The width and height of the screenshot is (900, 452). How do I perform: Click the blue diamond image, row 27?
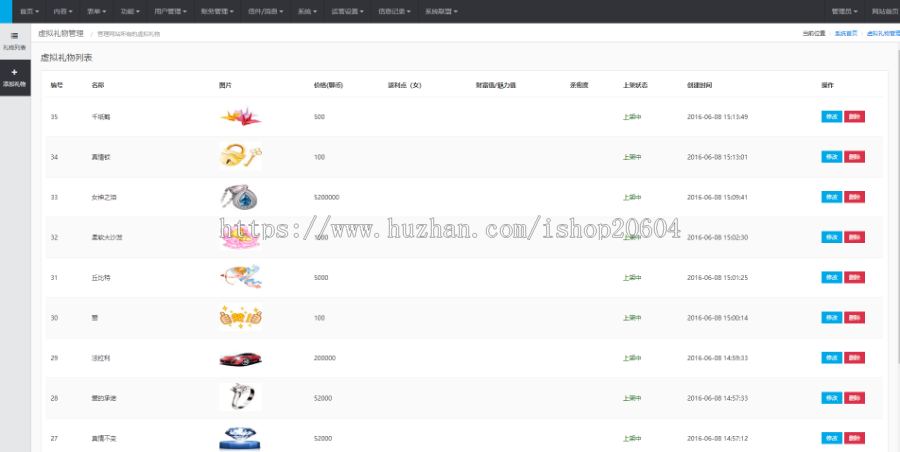240,438
